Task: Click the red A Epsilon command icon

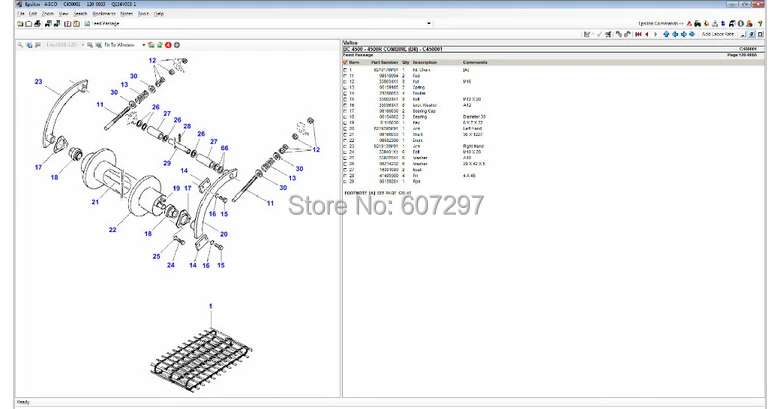Action: (689, 24)
